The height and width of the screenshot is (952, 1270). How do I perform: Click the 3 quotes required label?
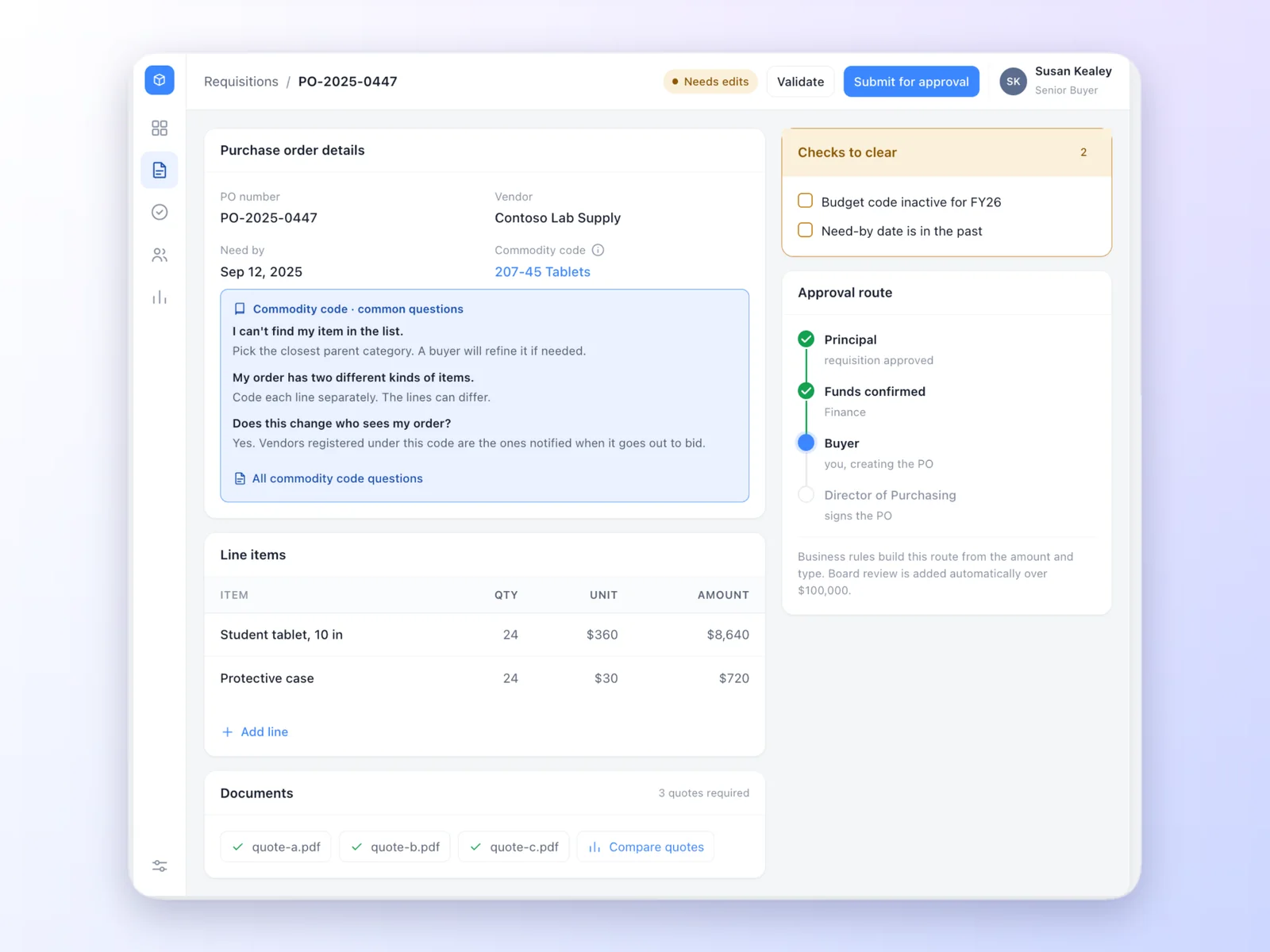pos(703,793)
